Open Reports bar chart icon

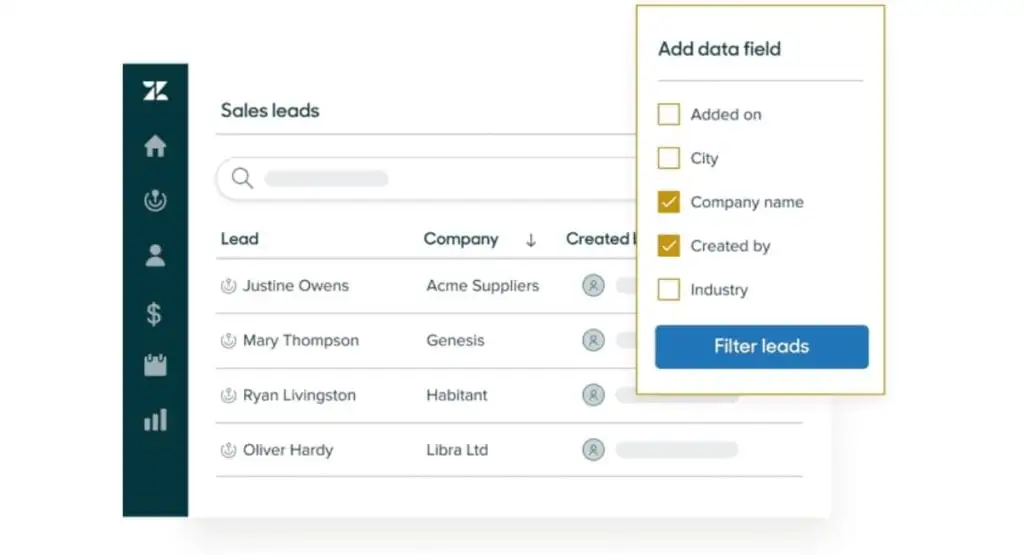click(155, 420)
